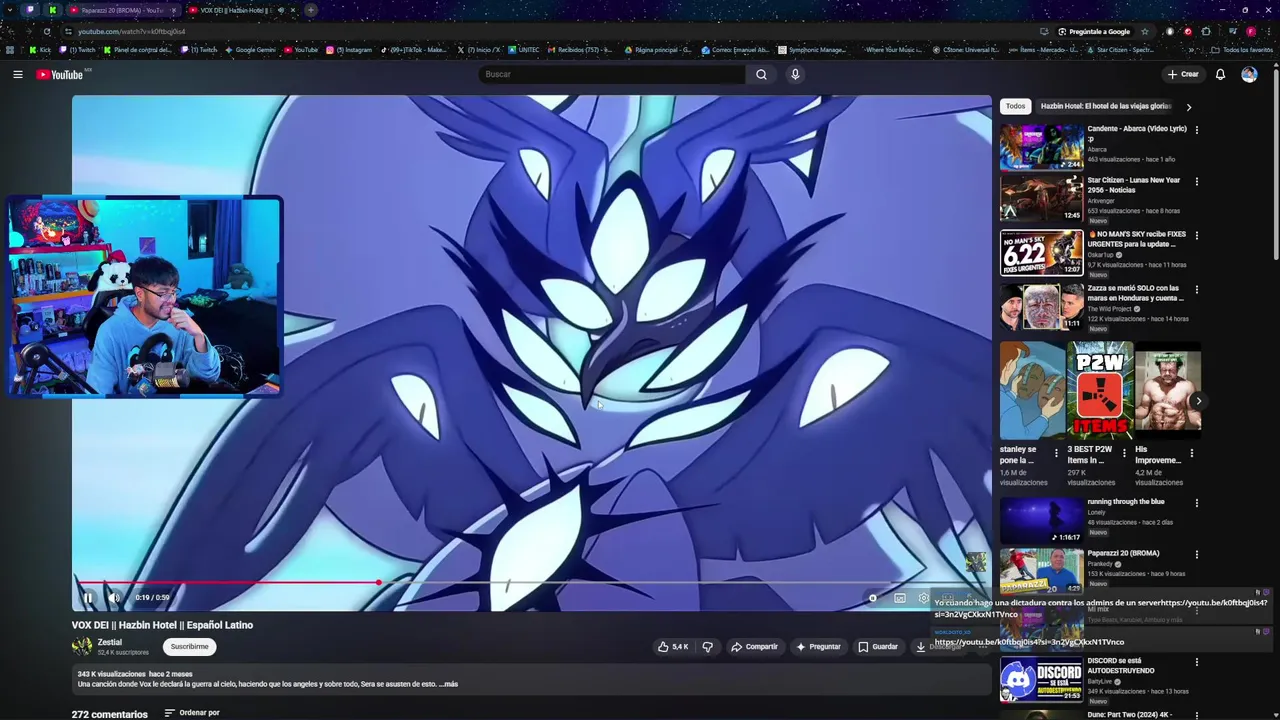Select the Hazbin Hotel filter chip
1280x720 pixels.
(x=1106, y=106)
